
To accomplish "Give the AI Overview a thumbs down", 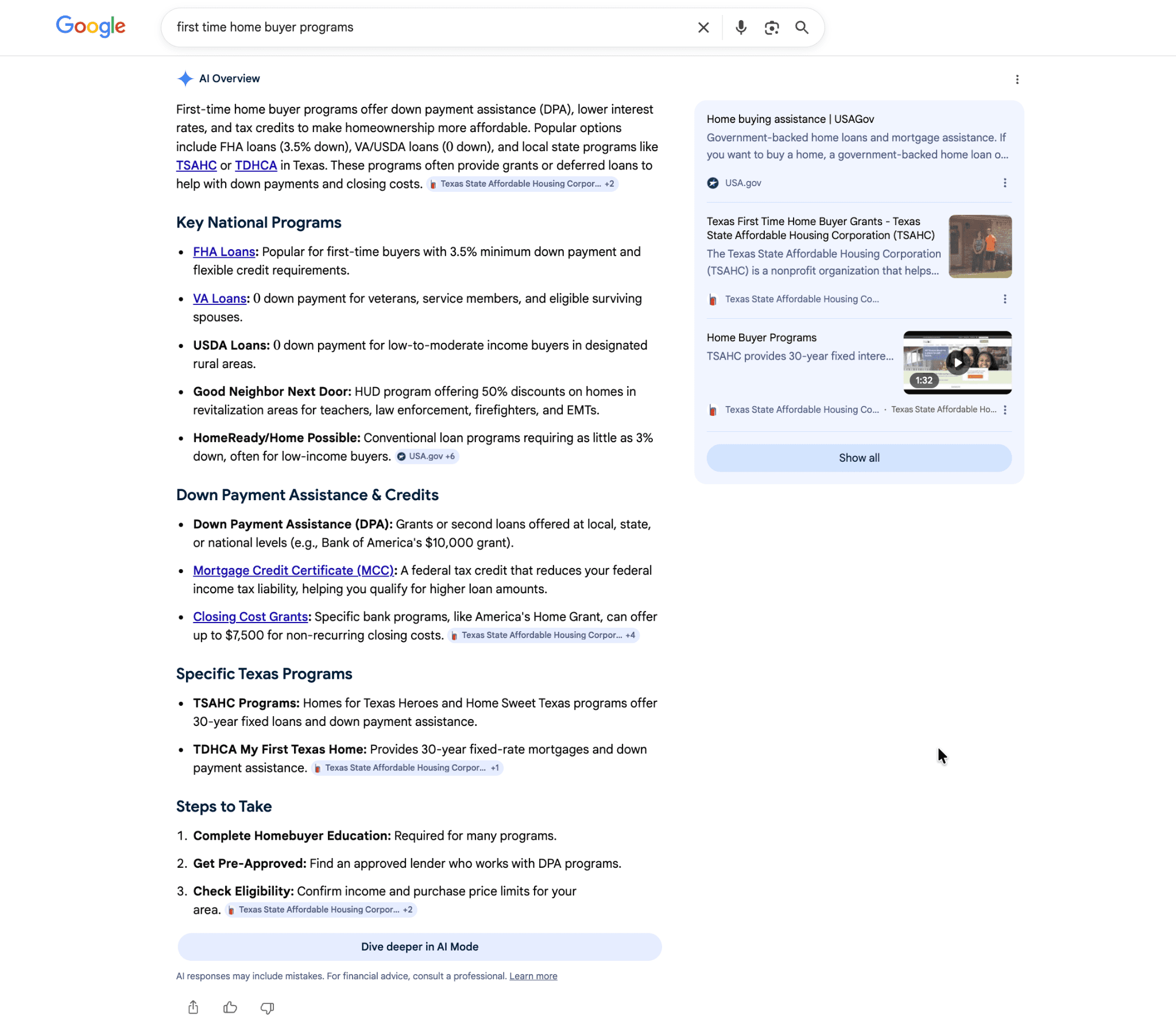I will point(266,1007).
